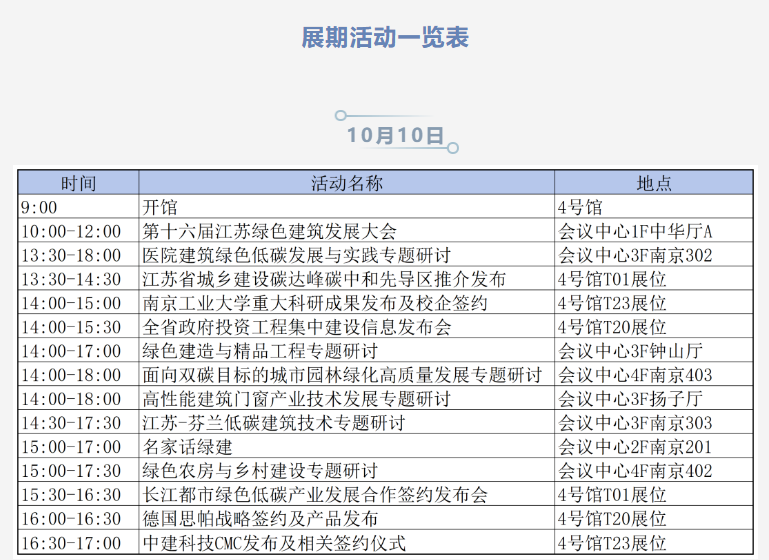
Task: Select 中建科技CMC发布及相关签约仪式 activity
Action: [274, 543]
